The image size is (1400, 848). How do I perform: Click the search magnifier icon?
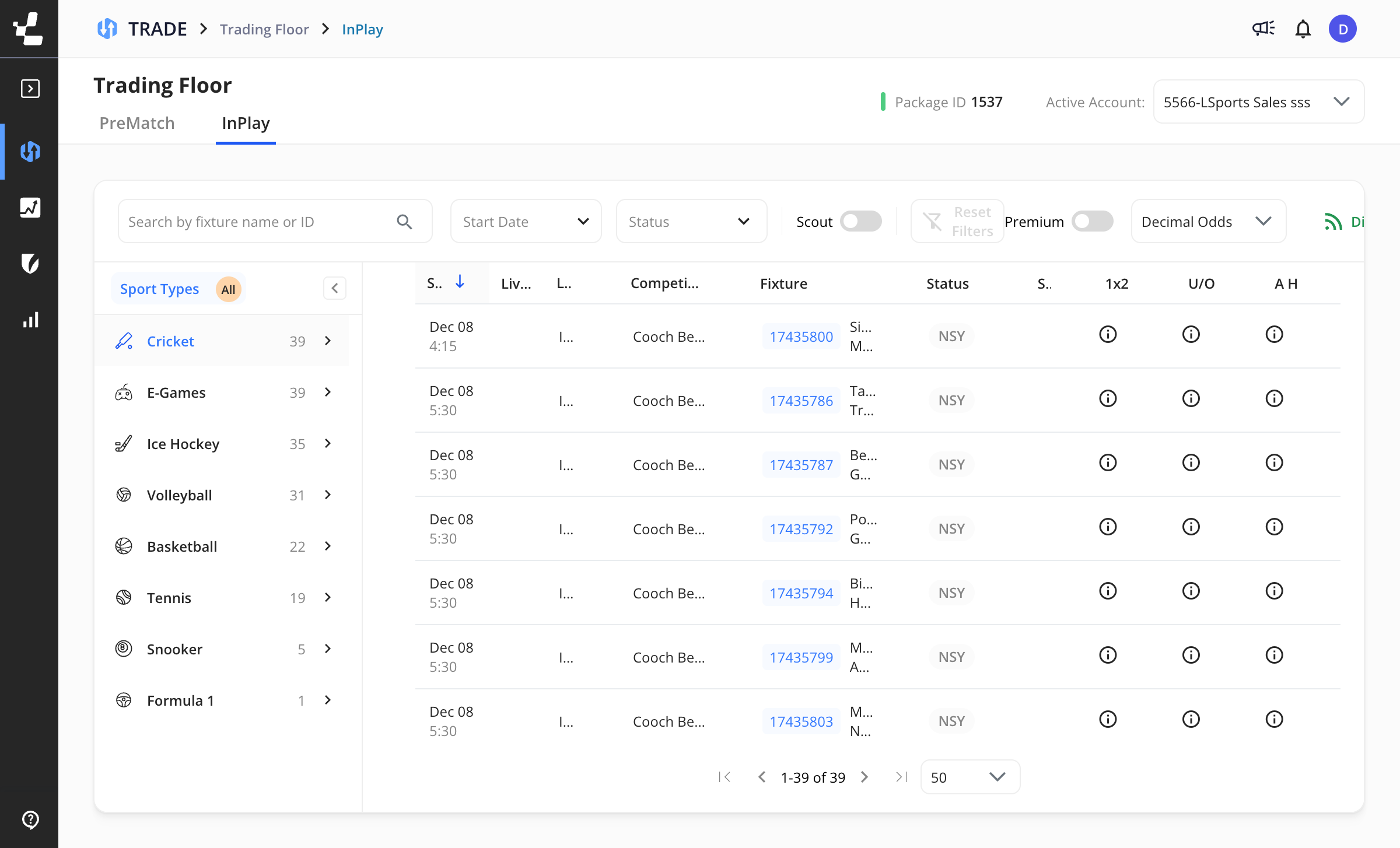pyautogui.click(x=404, y=222)
